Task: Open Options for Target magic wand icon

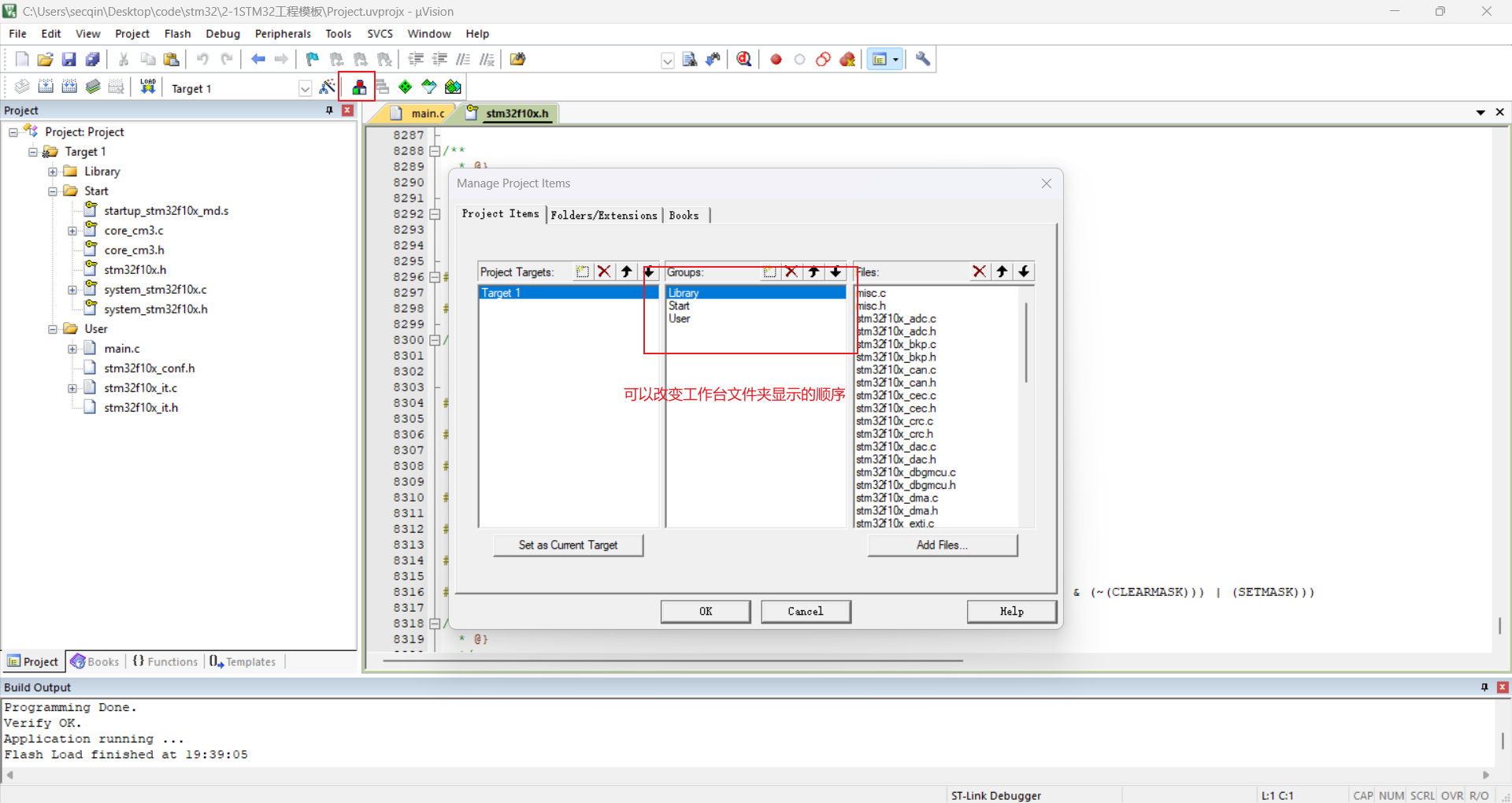Action: (x=327, y=87)
